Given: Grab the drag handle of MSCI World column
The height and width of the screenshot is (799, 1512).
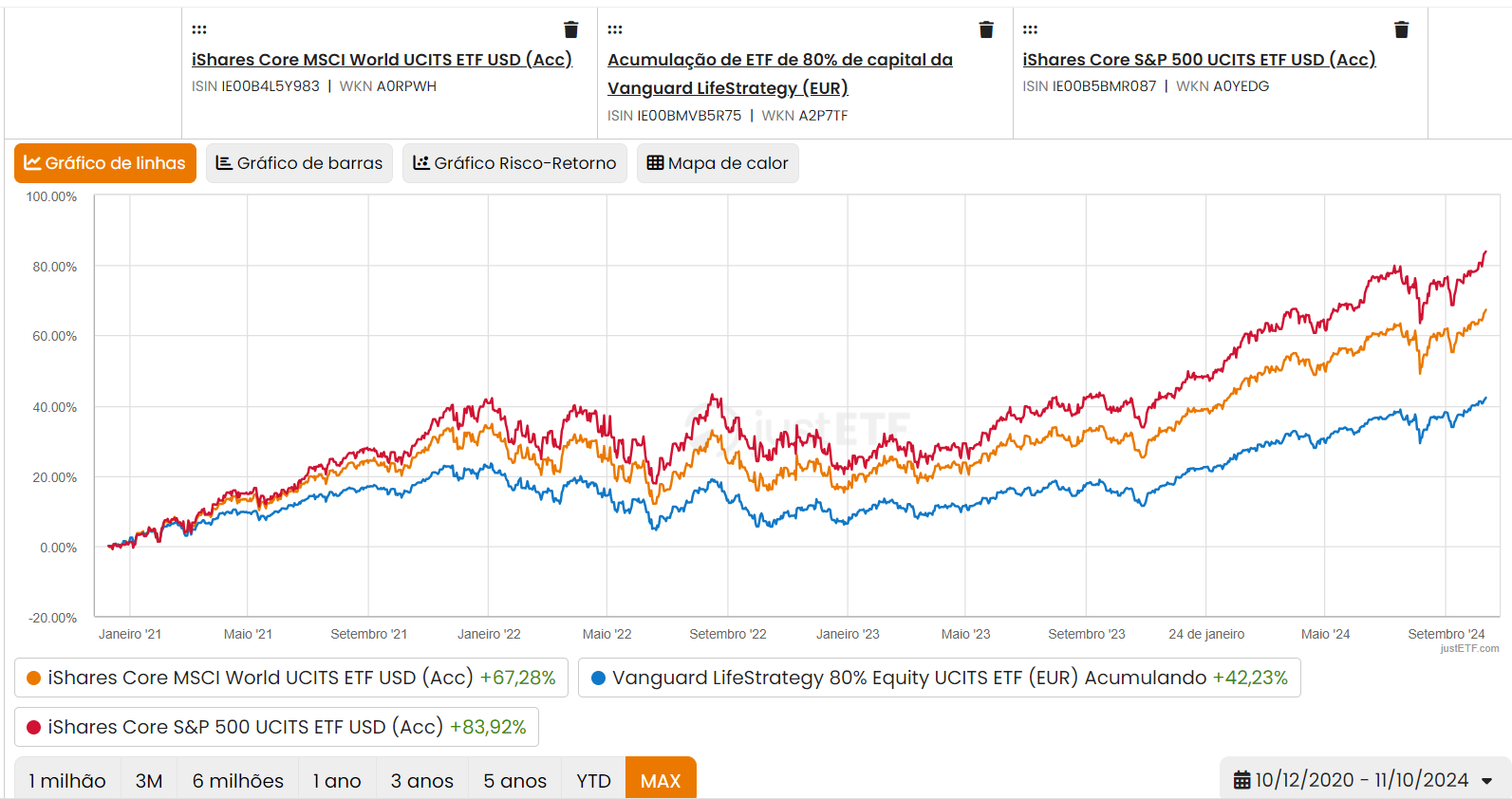Looking at the screenshot, I should (199, 29).
